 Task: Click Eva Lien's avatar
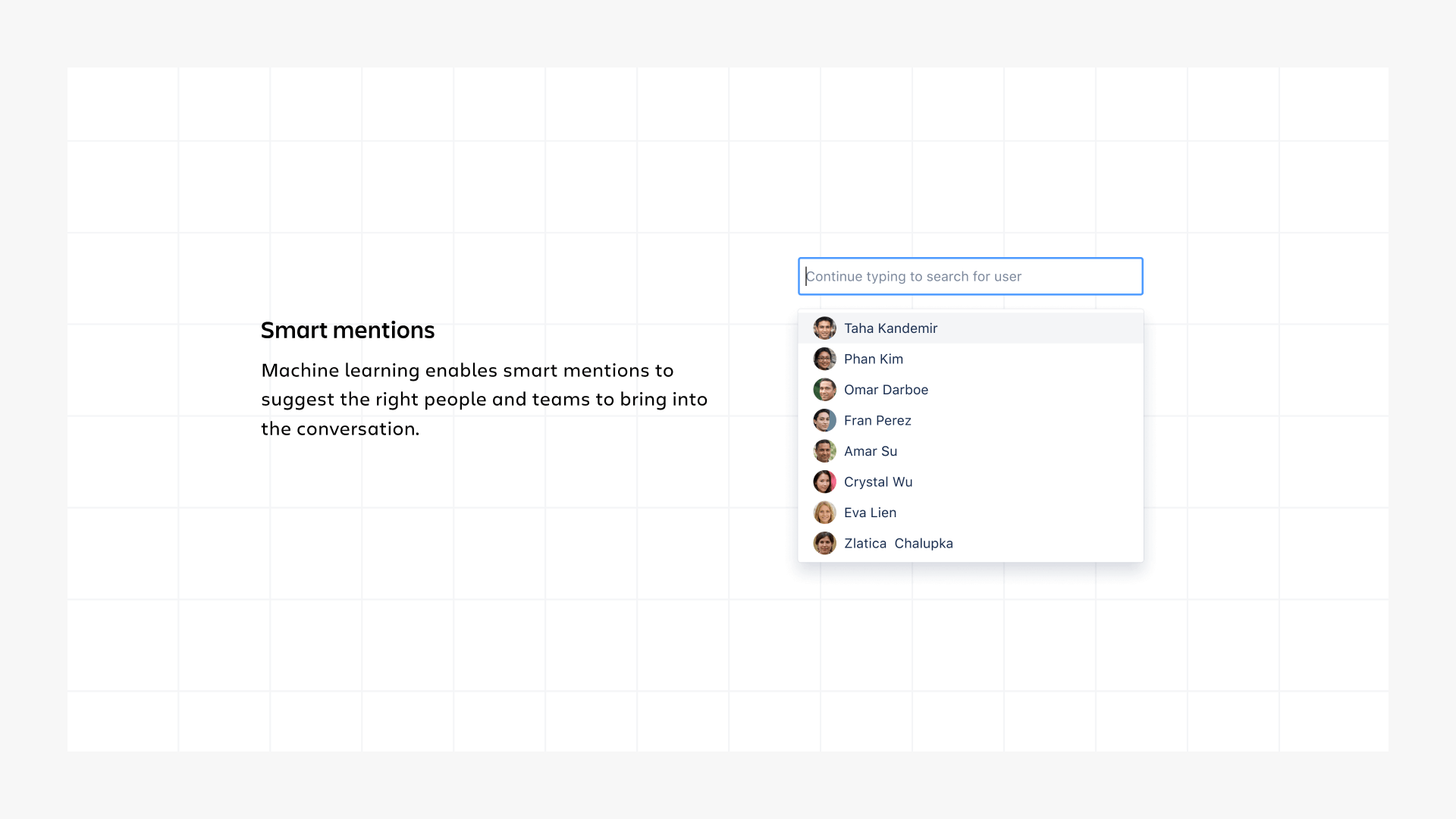(824, 513)
